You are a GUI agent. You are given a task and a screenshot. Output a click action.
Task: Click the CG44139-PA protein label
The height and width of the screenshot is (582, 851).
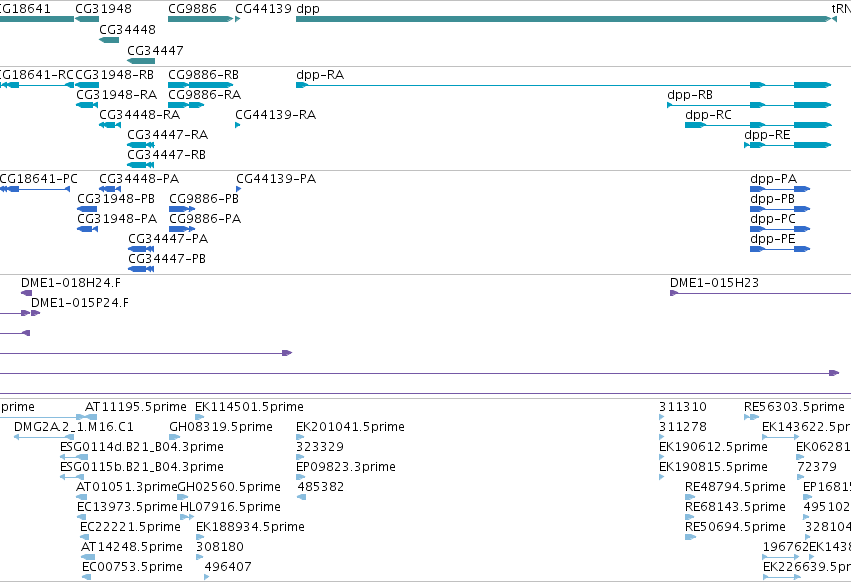coord(276,179)
